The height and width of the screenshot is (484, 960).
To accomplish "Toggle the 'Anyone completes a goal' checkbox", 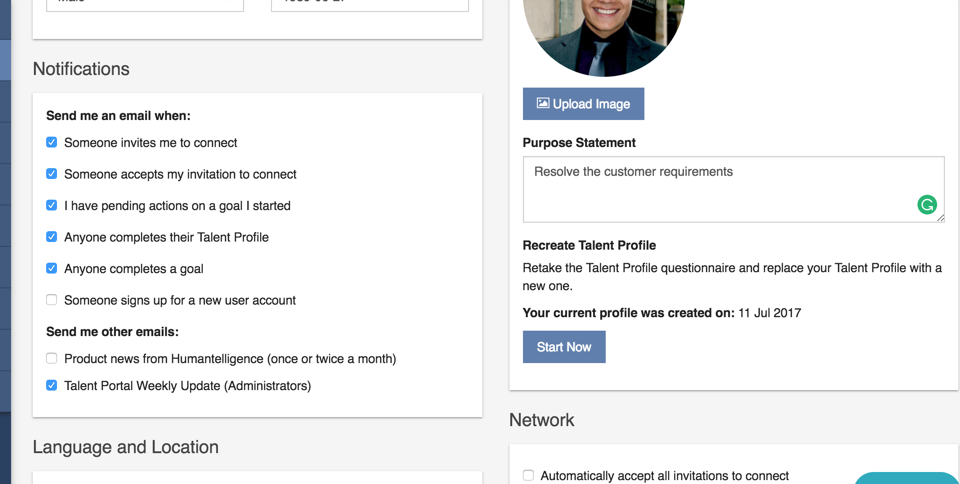I will click(52, 269).
